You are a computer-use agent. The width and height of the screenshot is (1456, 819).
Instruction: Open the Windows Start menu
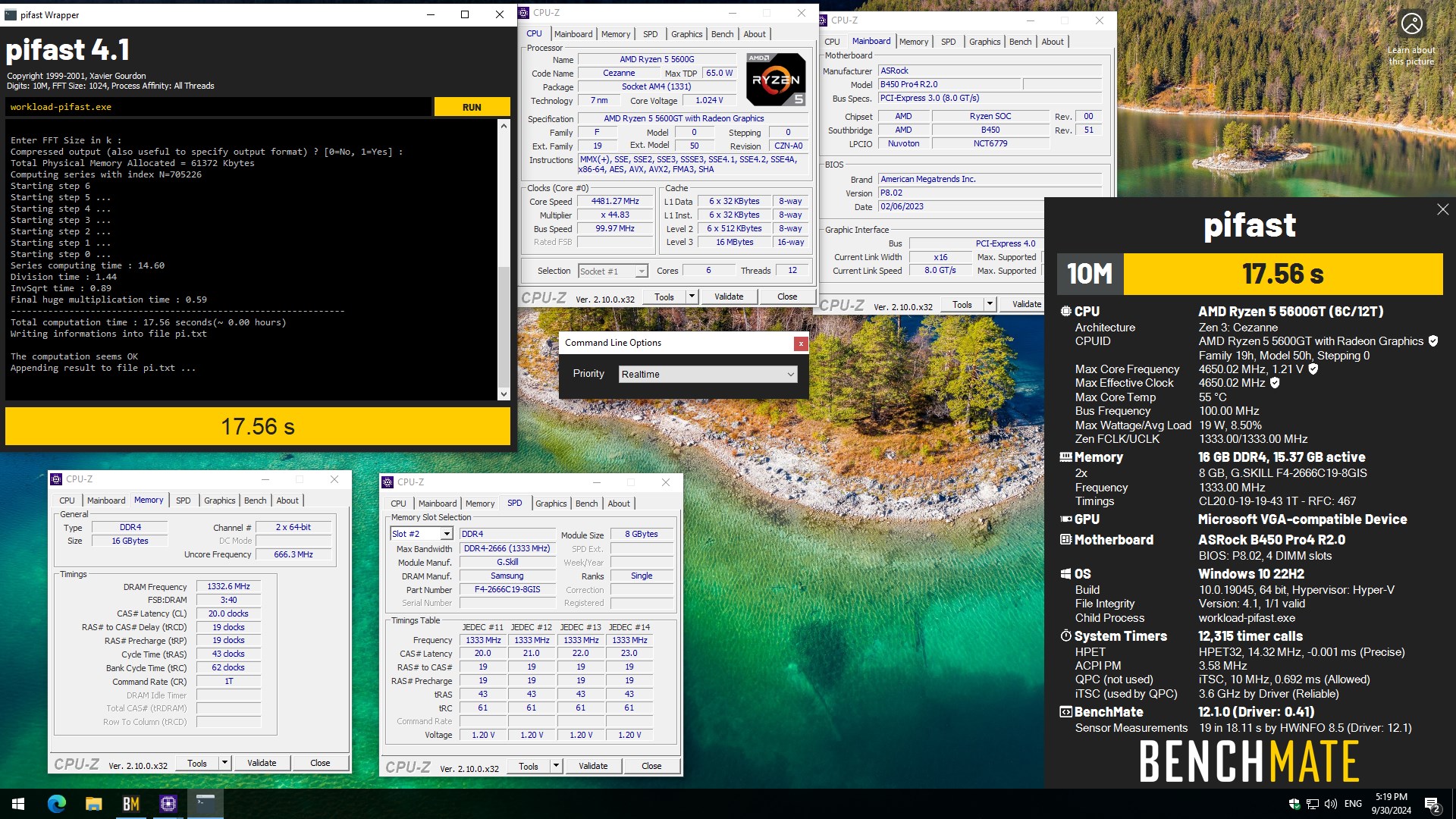click(x=18, y=804)
